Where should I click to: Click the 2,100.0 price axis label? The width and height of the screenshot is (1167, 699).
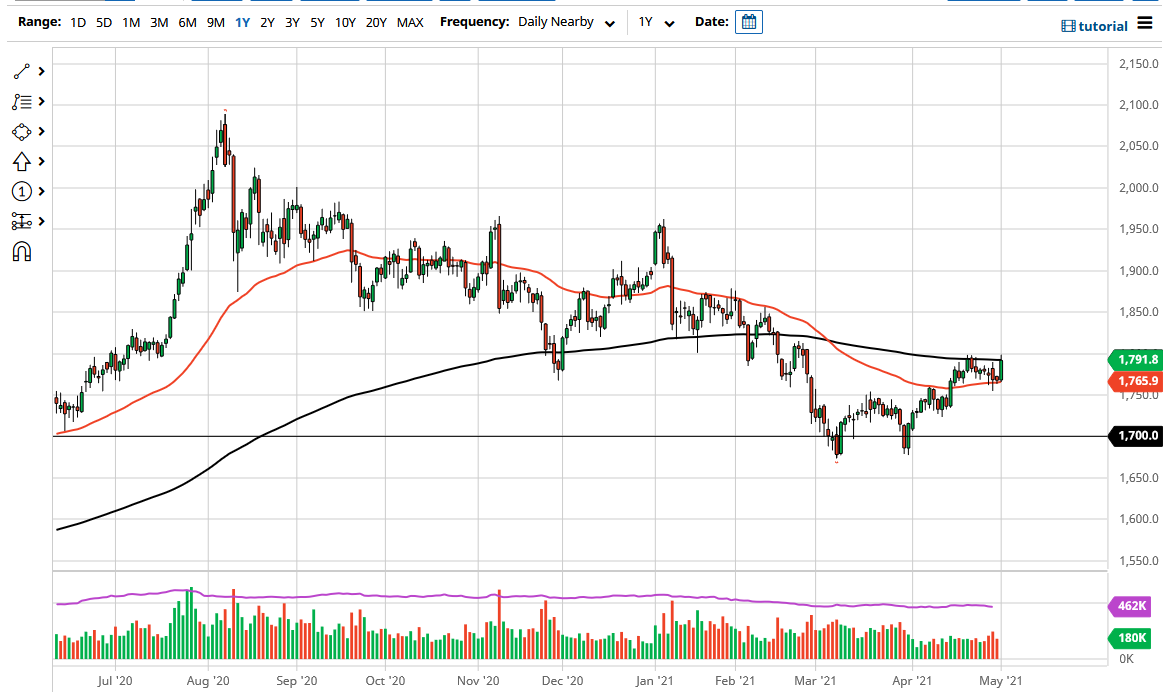click(1139, 105)
